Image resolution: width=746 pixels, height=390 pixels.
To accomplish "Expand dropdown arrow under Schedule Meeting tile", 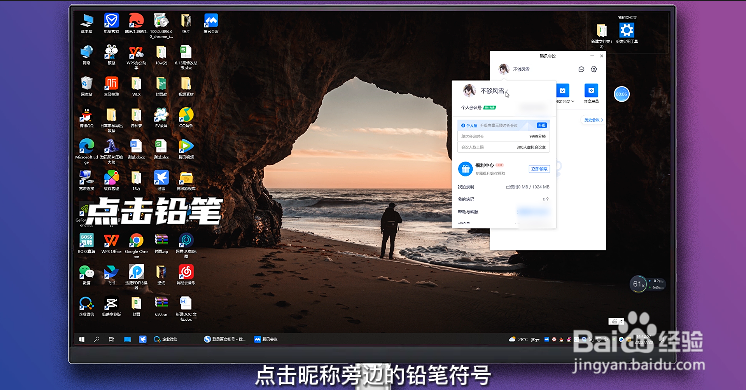I will click(x=572, y=101).
